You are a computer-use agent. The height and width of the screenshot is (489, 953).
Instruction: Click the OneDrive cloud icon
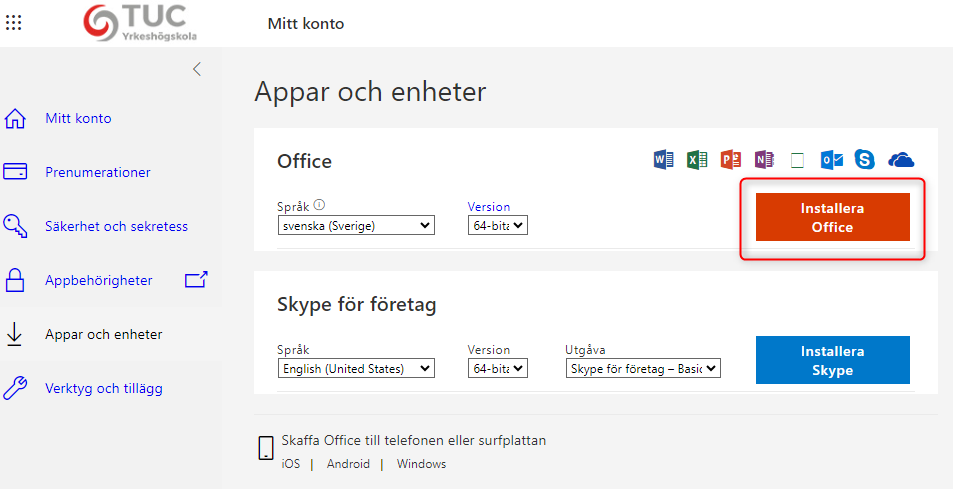tap(901, 160)
